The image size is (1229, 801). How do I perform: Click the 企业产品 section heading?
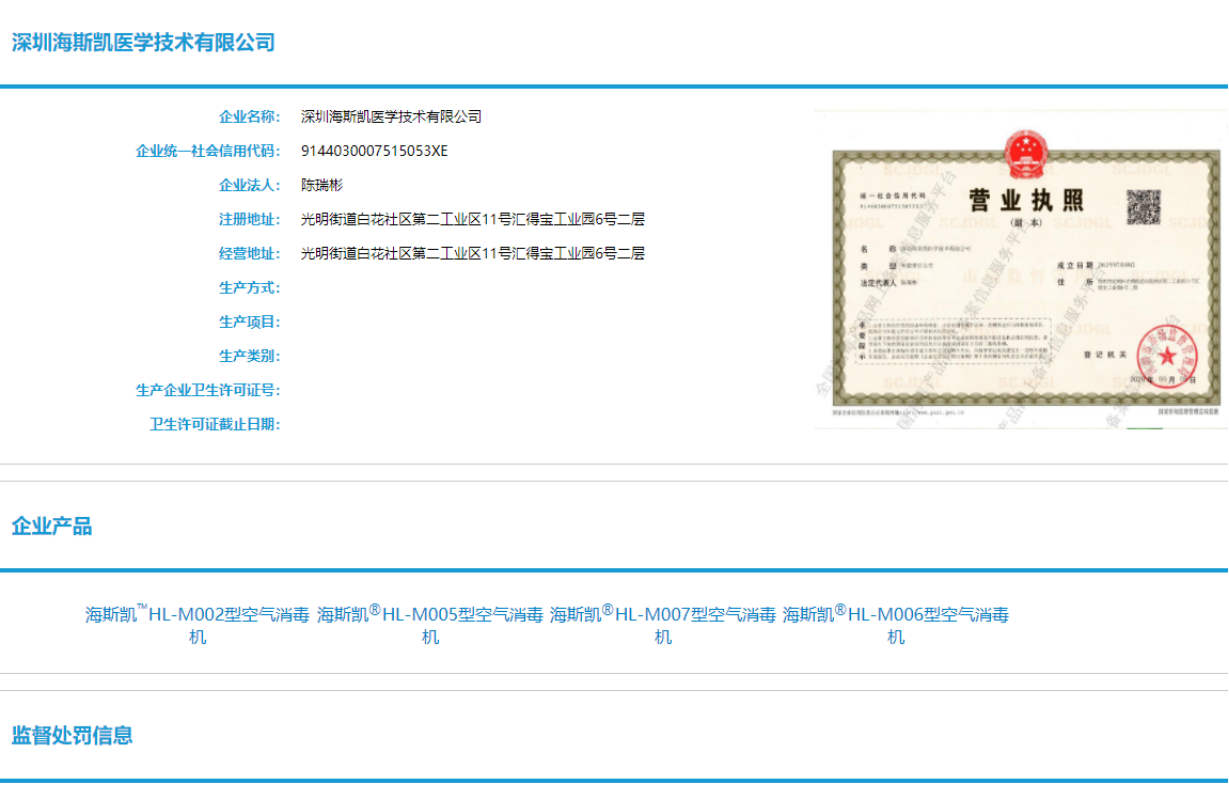click(x=52, y=526)
